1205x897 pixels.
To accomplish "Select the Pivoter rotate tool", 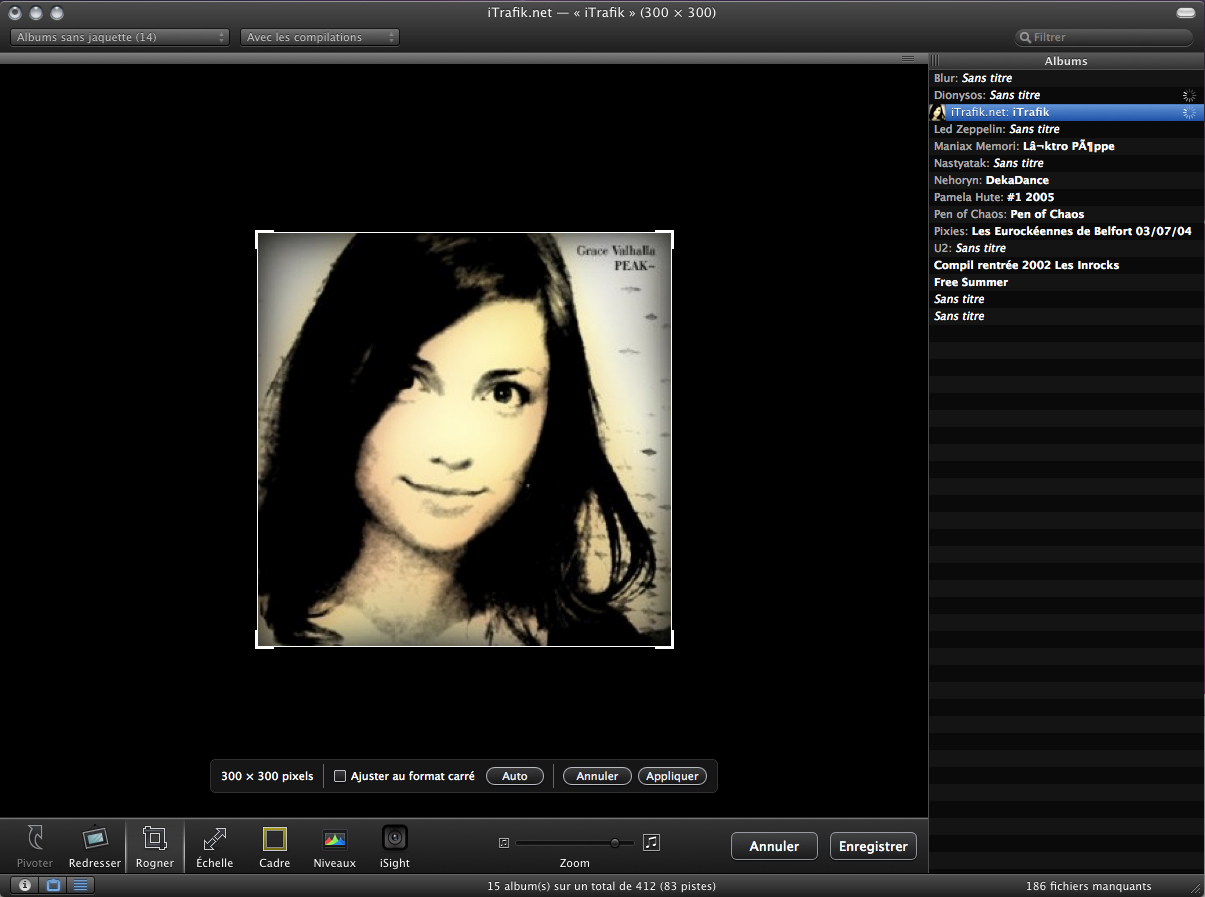I will [35, 846].
